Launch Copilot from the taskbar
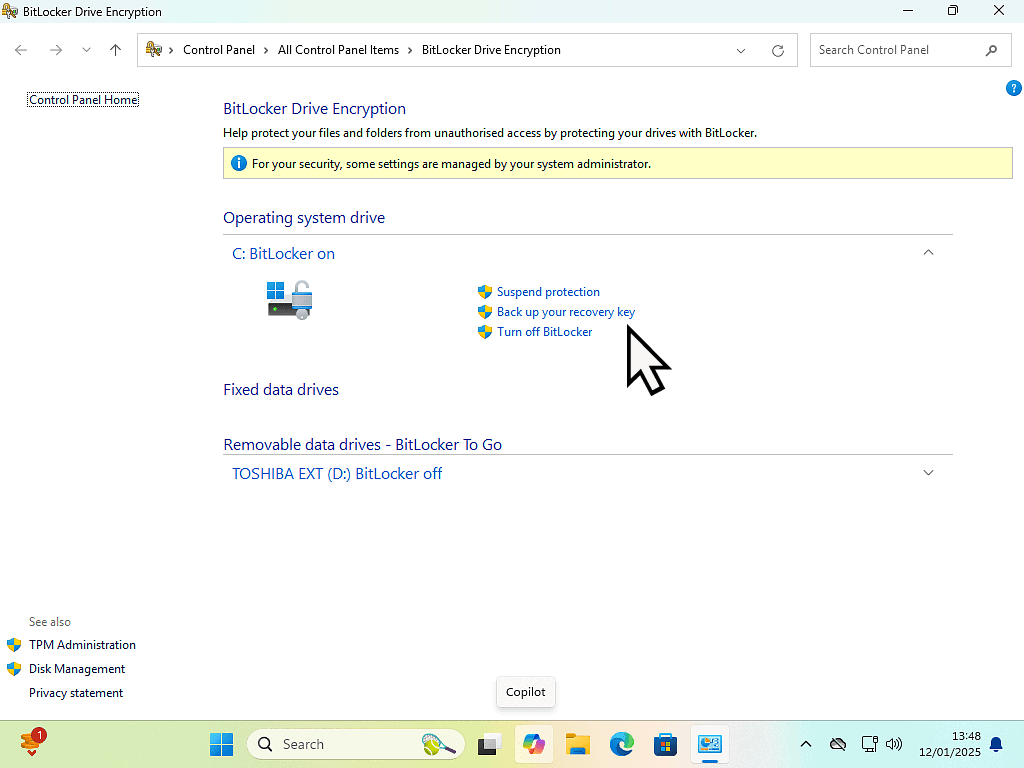Image resolution: width=1024 pixels, height=768 pixels. (x=534, y=744)
